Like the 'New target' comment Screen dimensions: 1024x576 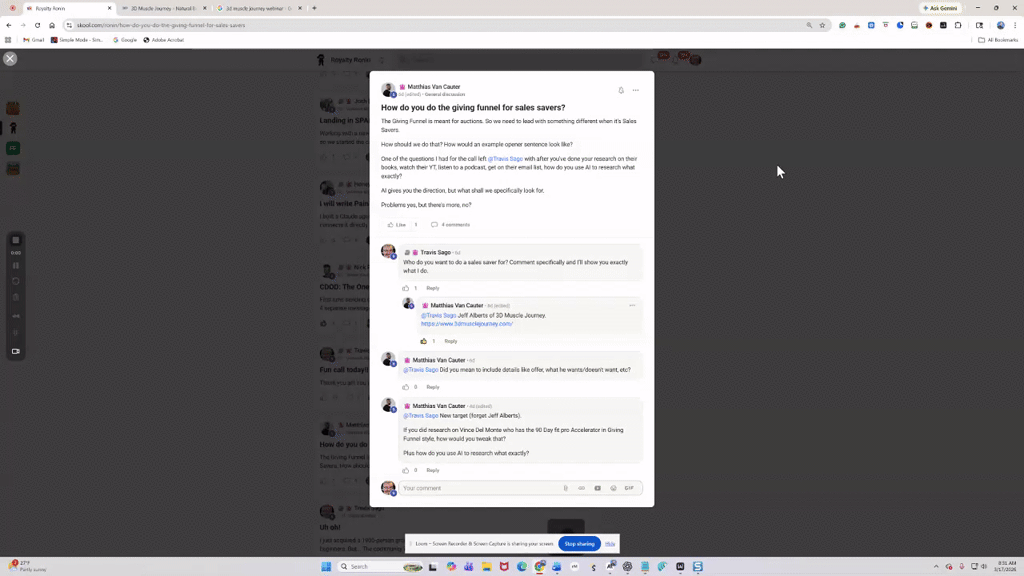point(406,470)
